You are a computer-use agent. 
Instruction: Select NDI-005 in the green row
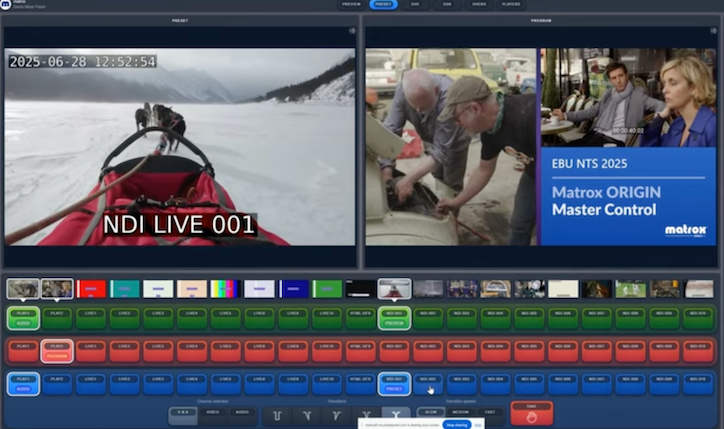529,318
